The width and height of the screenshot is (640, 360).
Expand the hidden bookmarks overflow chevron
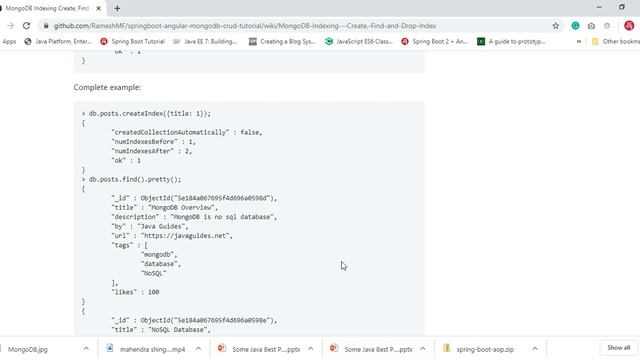coord(578,41)
